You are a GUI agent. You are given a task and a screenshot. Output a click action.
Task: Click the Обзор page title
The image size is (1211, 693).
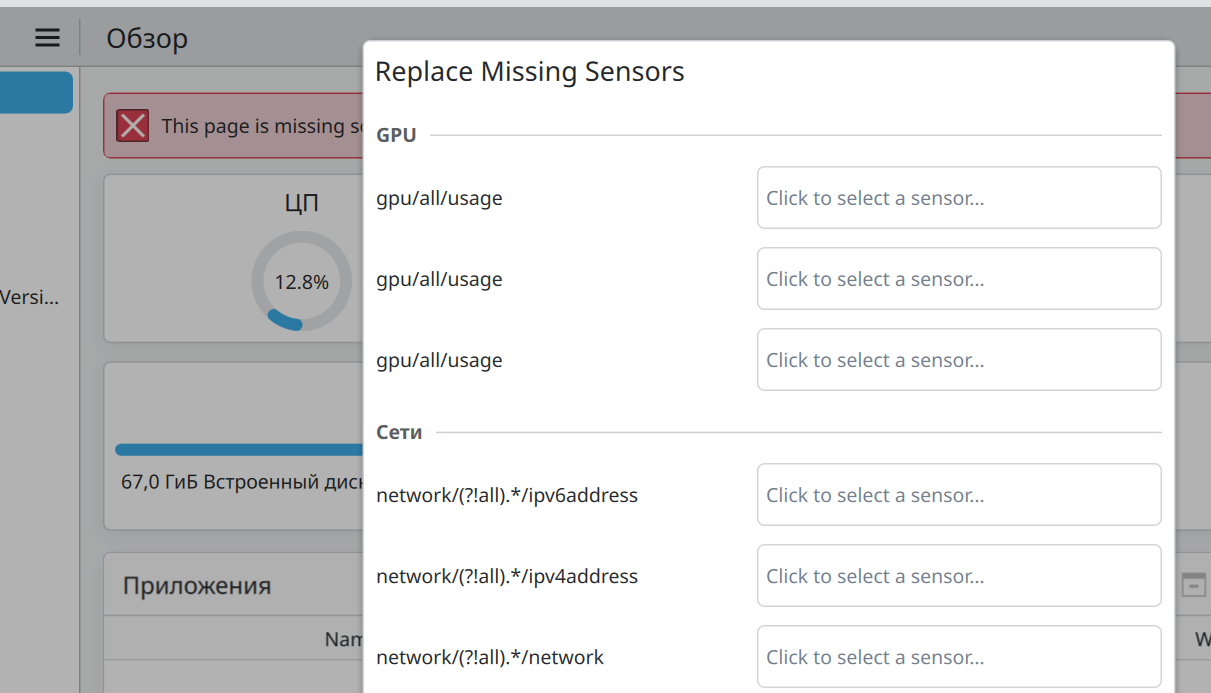[147, 39]
